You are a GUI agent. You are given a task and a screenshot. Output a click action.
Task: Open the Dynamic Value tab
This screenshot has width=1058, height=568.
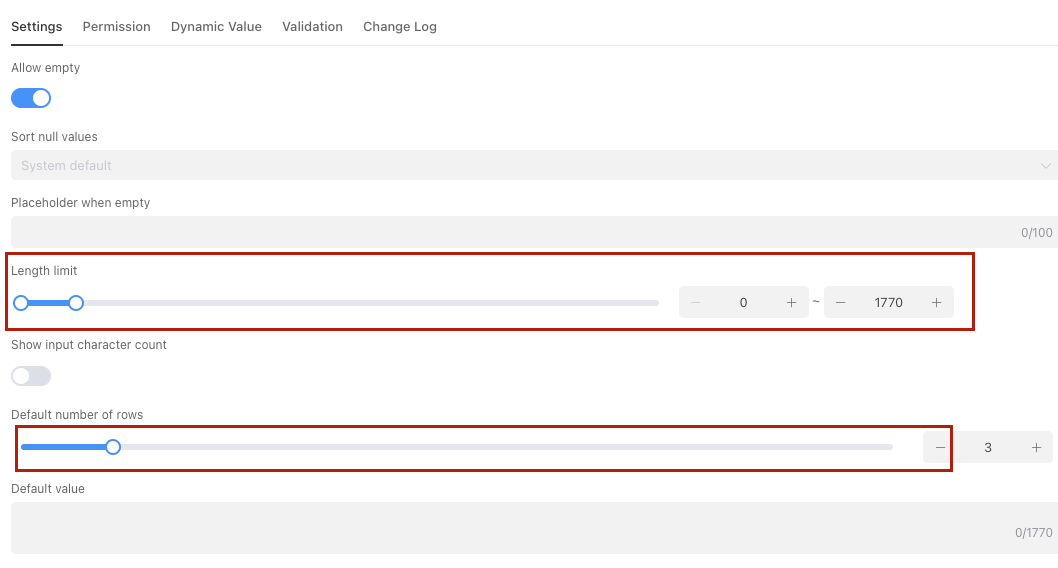coord(216,27)
